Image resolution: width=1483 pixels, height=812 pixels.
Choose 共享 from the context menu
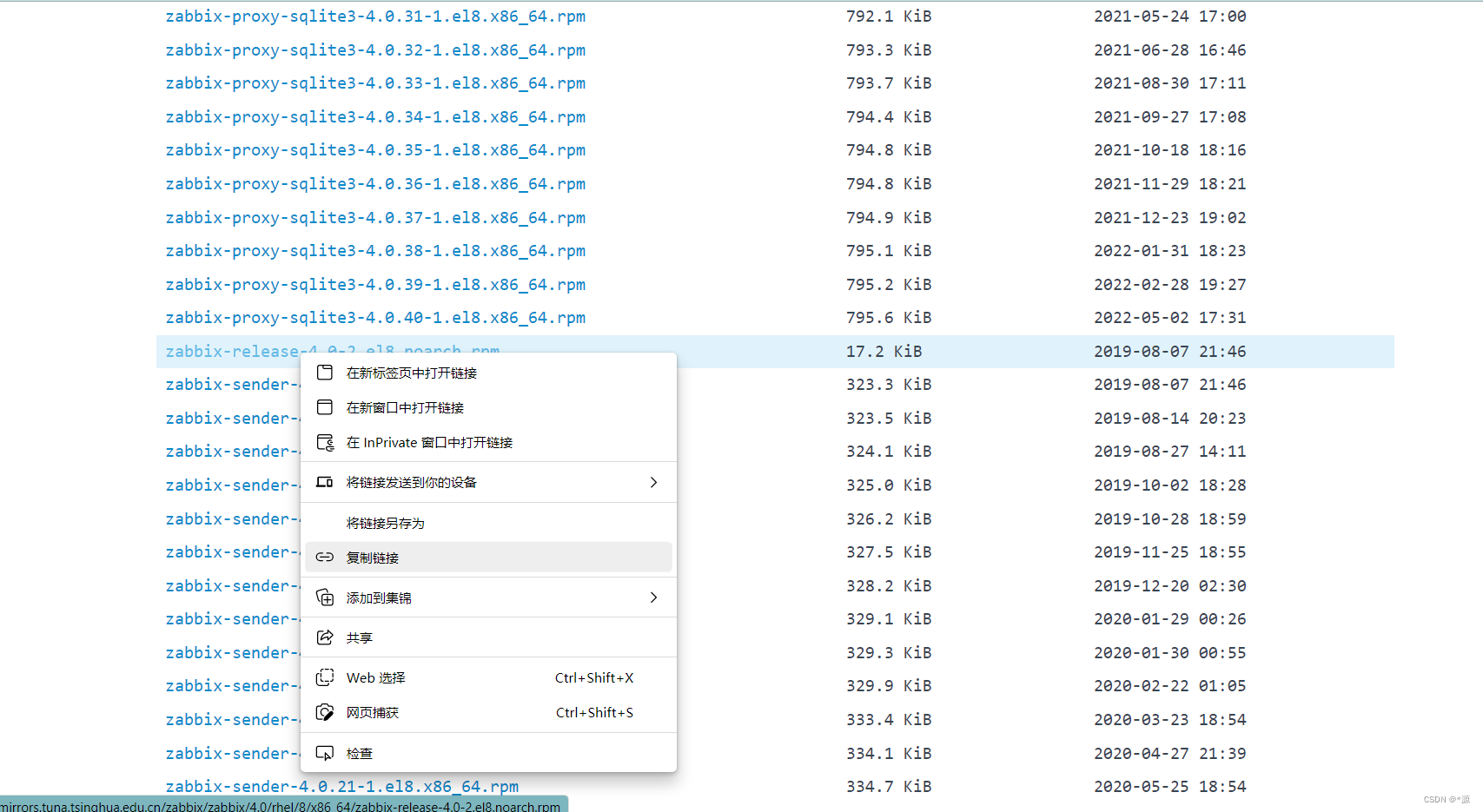359,637
